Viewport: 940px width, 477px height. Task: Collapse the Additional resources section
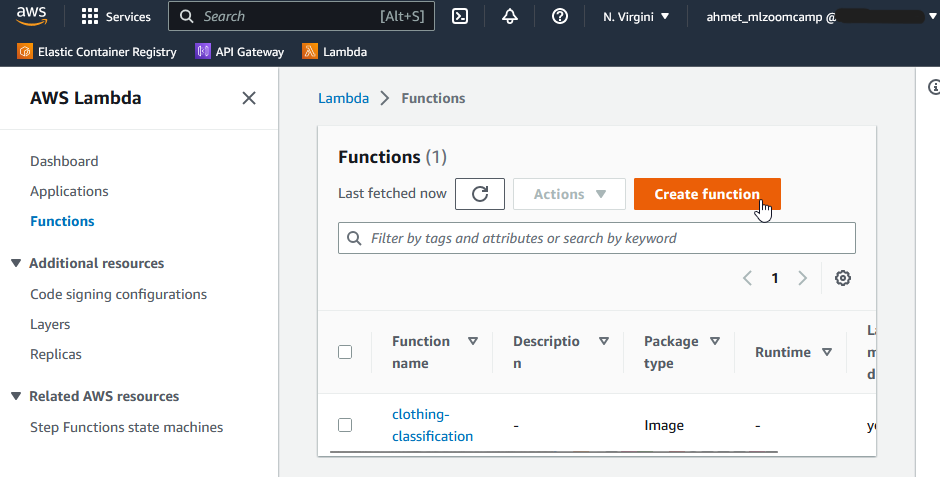tap(16, 263)
